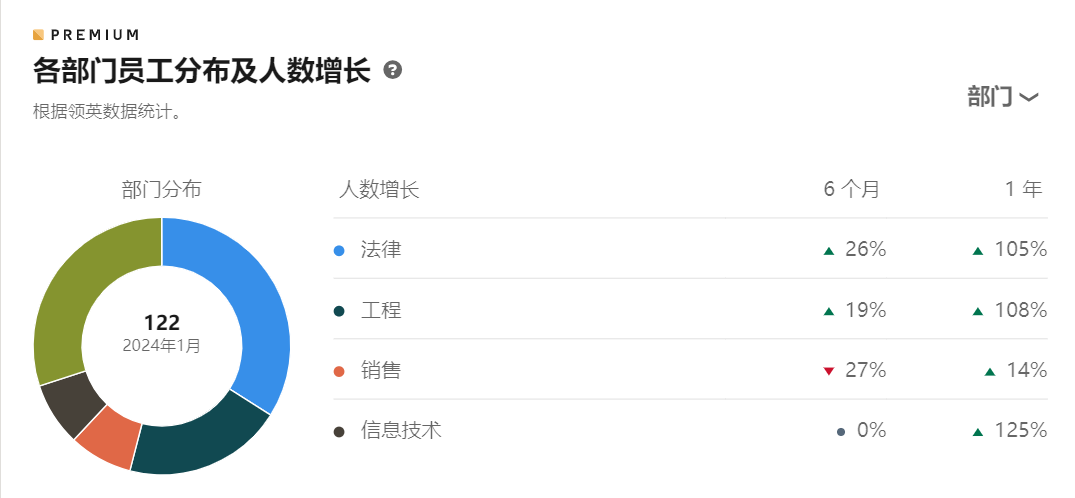Click the 122 total in donut center
The width and height of the screenshot is (1075, 498).
click(x=162, y=322)
